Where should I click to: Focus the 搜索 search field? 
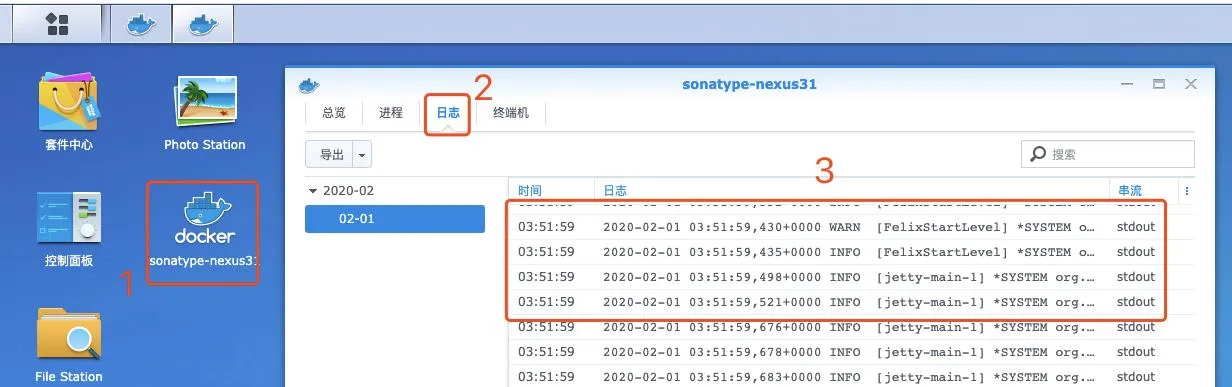(1108, 154)
